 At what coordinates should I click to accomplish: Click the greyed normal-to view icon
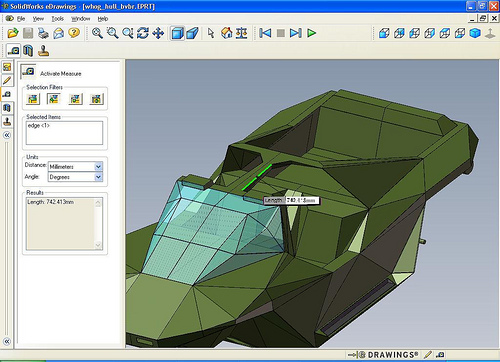[490, 33]
